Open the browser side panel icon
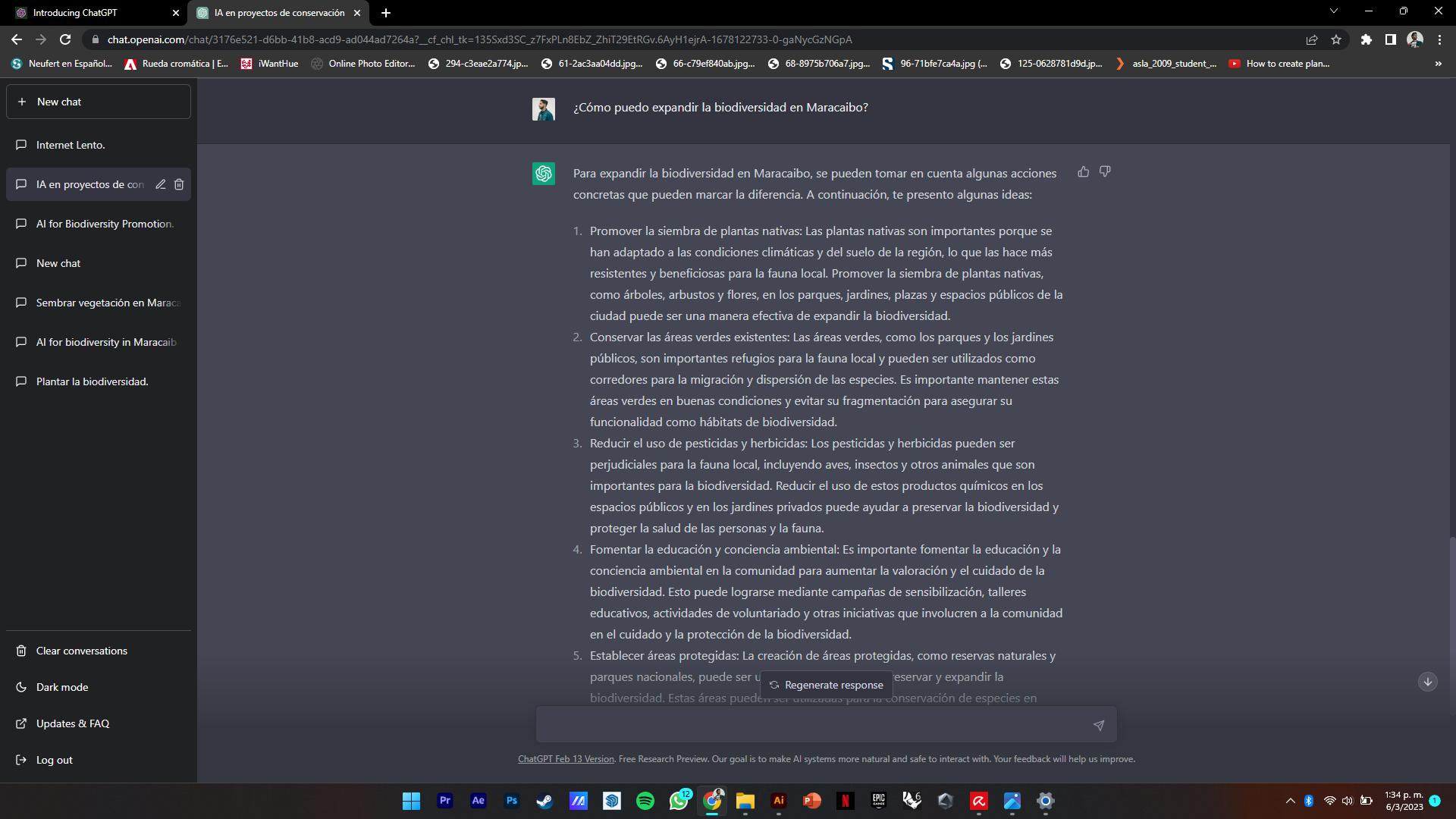1456x819 pixels. coord(1391,39)
